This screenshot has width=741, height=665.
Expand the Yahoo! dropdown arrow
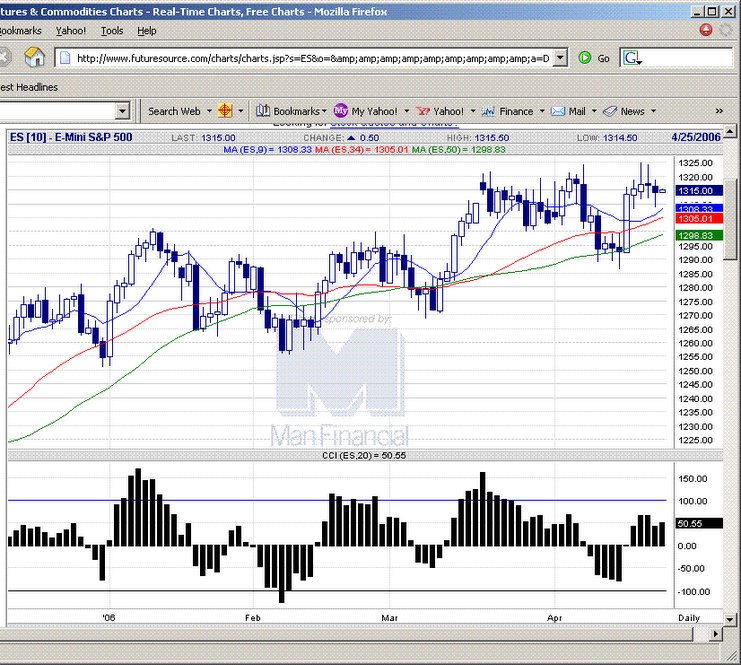(473, 111)
